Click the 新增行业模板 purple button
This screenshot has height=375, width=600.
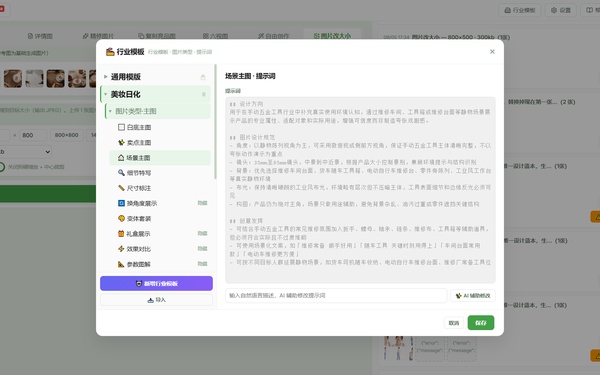(x=157, y=284)
